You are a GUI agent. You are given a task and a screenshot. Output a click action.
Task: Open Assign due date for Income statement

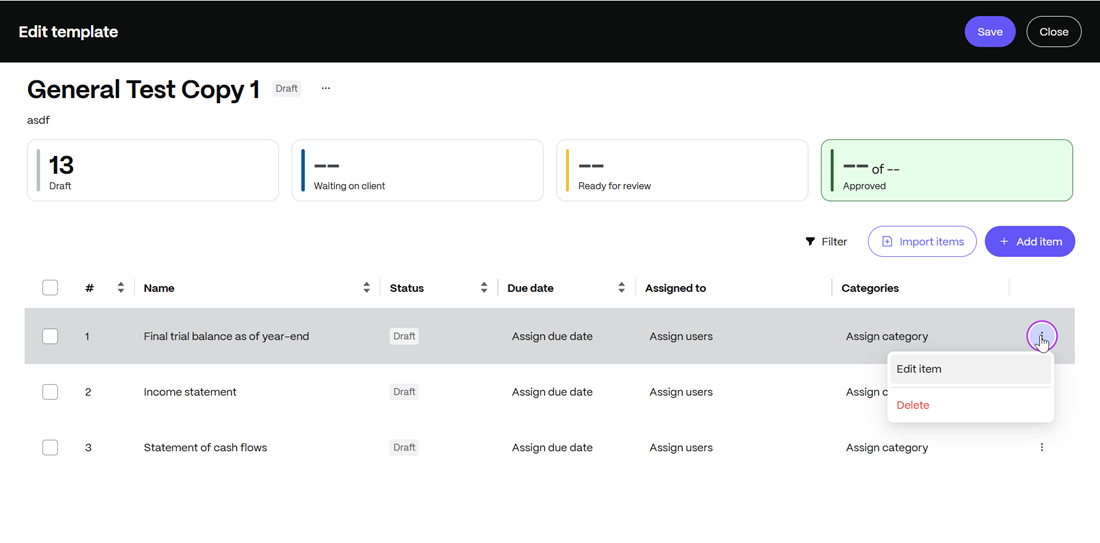pyautogui.click(x=552, y=392)
